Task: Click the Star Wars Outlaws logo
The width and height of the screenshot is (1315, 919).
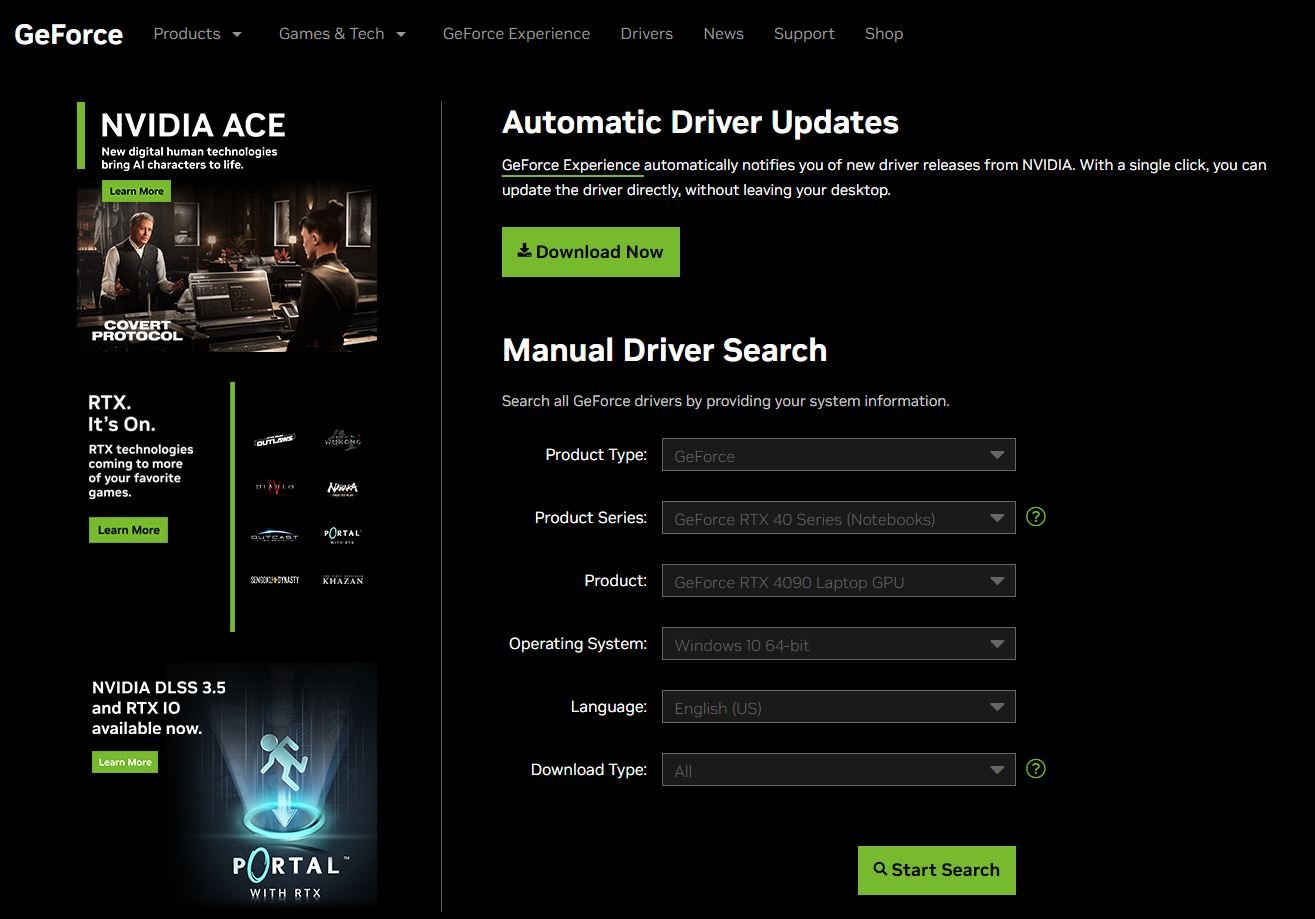Action: coord(274,440)
